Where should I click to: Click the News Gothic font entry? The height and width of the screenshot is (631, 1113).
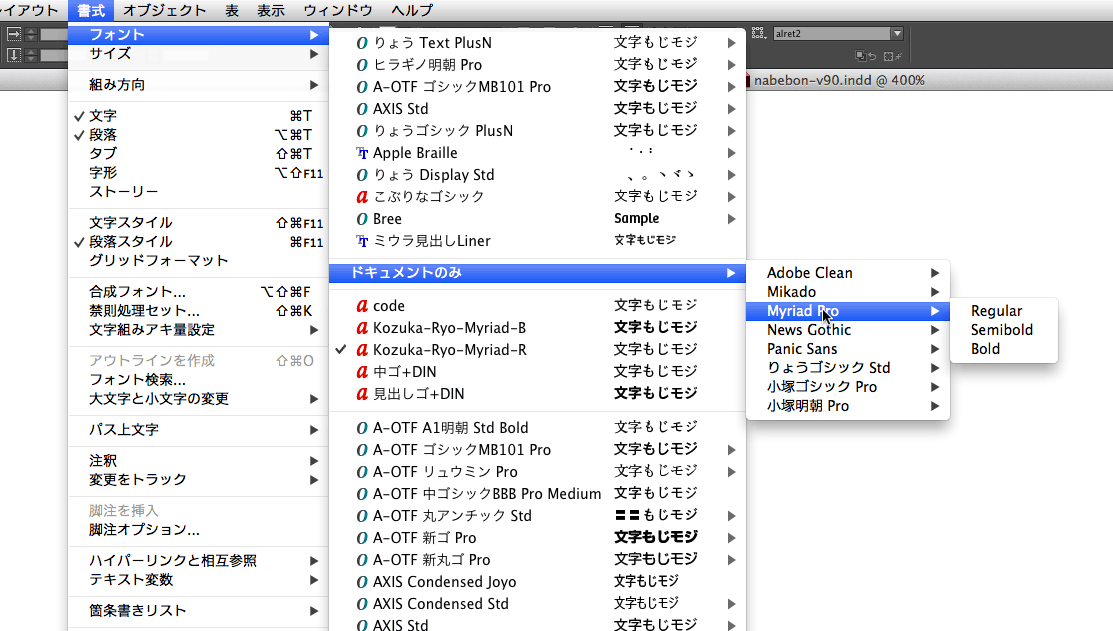(848, 330)
